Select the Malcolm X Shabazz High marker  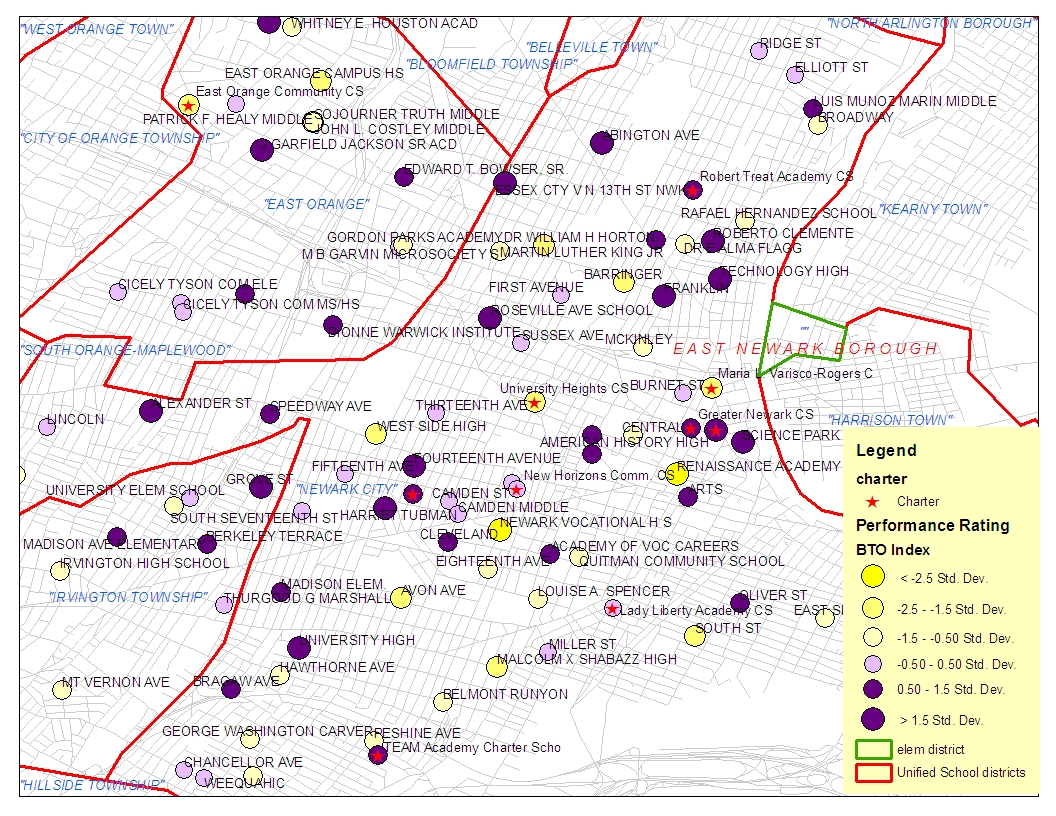click(x=497, y=667)
